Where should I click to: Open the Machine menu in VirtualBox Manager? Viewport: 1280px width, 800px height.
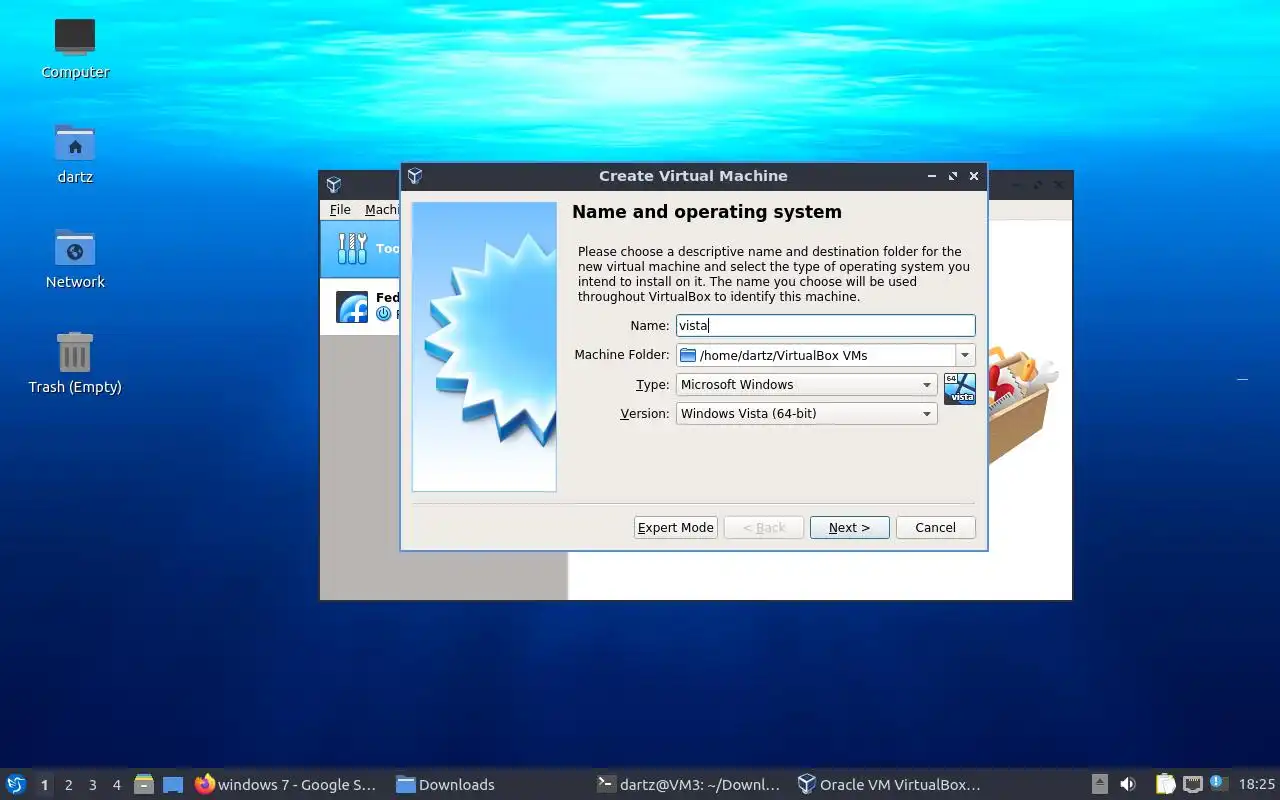click(x=382, y=209)
